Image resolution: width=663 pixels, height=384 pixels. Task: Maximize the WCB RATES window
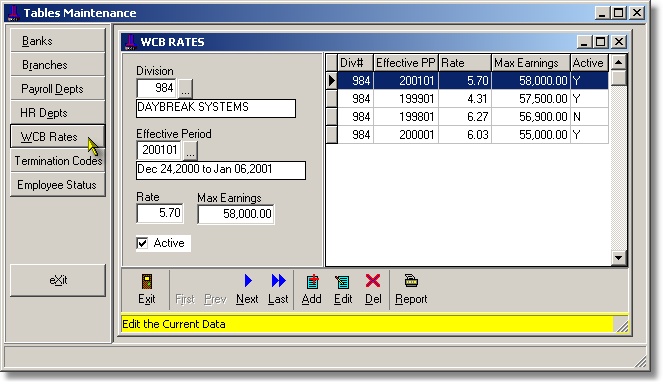tap(600, 42)
